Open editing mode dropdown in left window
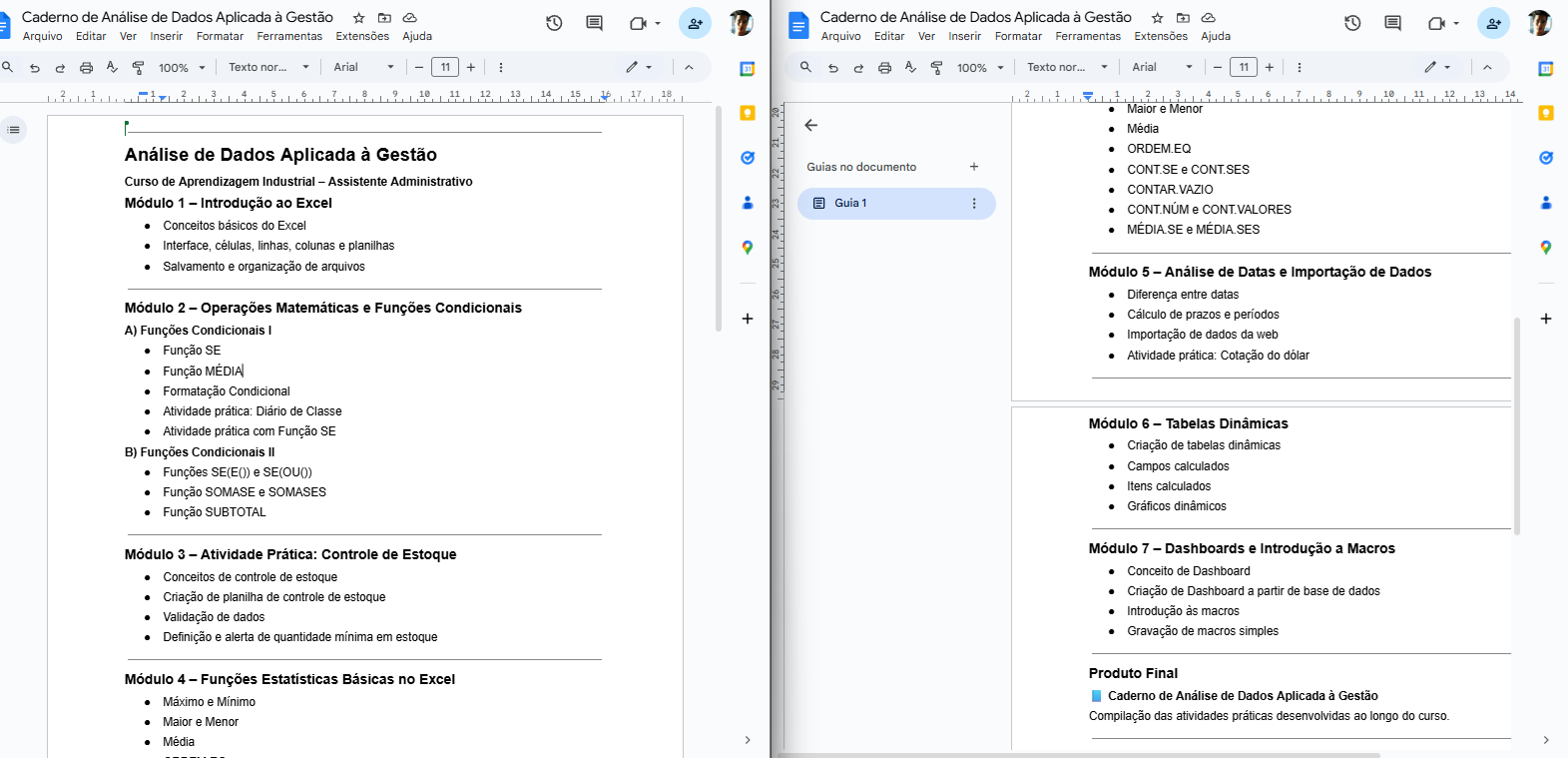 (639, 67)
